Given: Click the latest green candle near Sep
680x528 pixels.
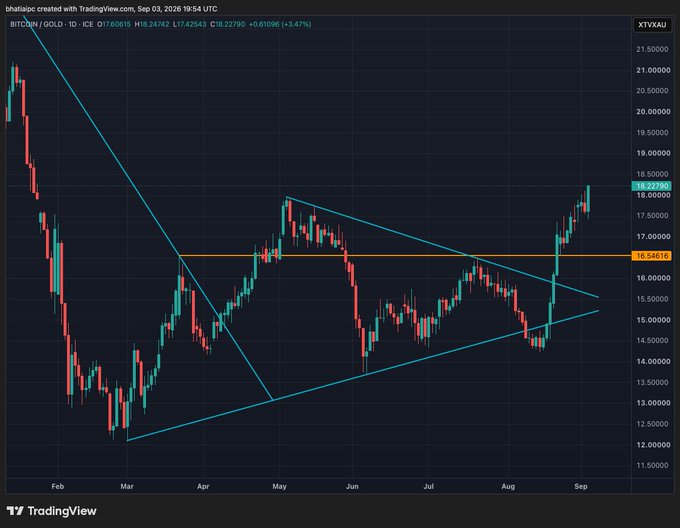Looking at the screenshot, I should click(588, 199).
